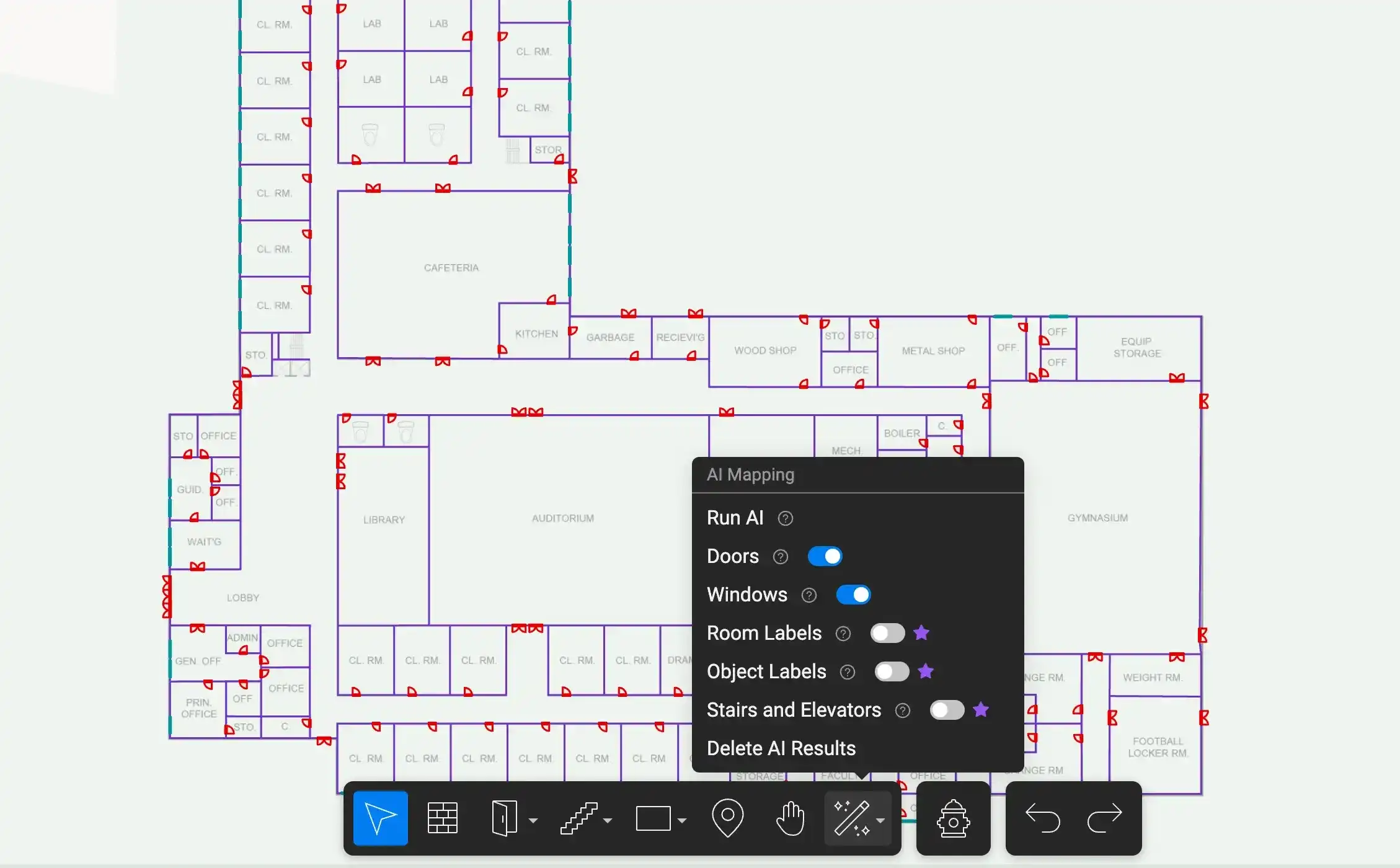Screen dimensions: 1400x868
Task: Open help icon next to Stairs and Elevators
Action: click(x=903, y=711)
